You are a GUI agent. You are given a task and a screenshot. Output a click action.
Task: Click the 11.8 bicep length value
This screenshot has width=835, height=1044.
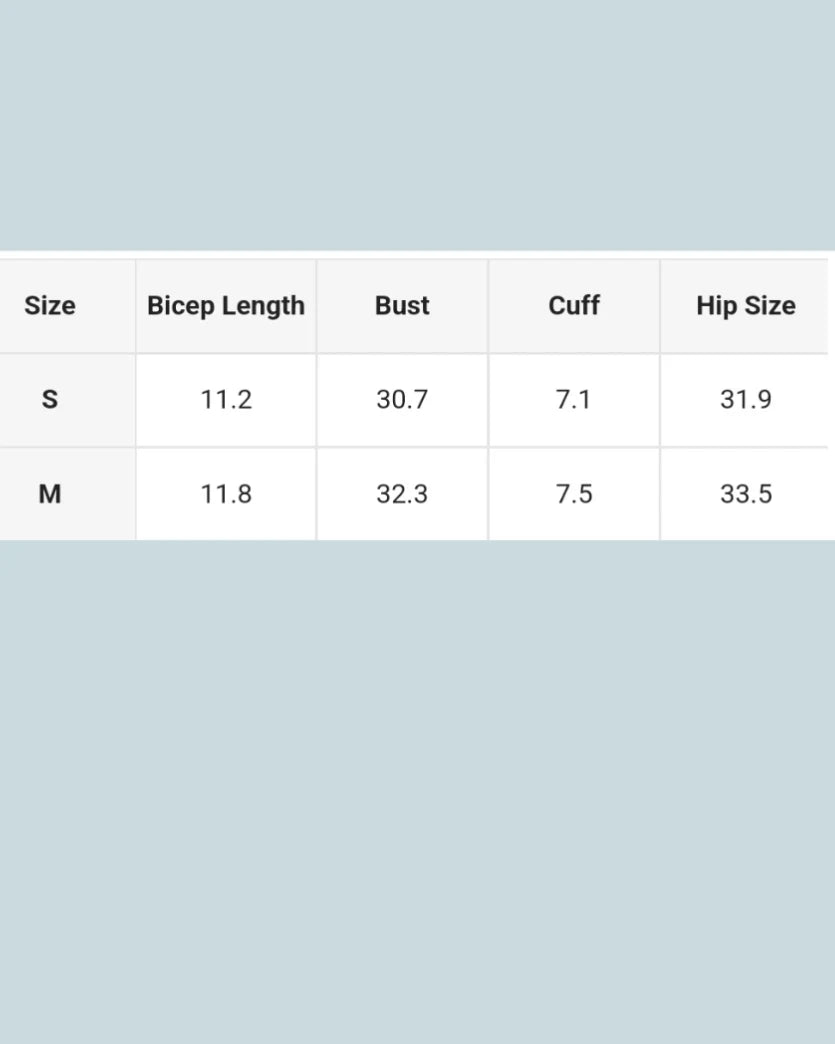226,494
